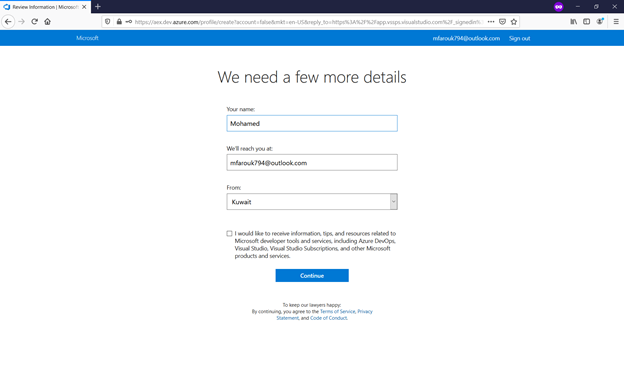Open a new browser tab

tap(98, 7)
